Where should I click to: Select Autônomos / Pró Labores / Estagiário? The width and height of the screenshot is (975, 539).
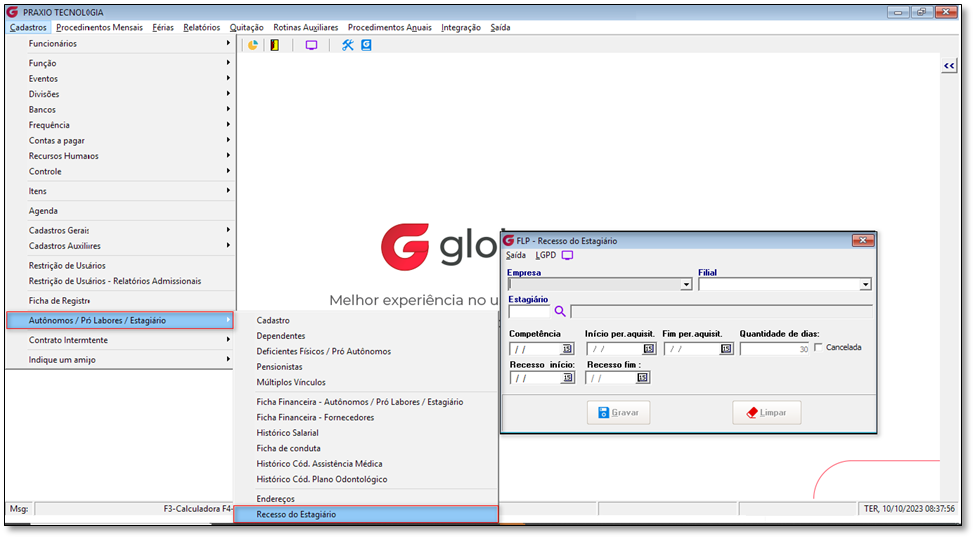(120, 320)
